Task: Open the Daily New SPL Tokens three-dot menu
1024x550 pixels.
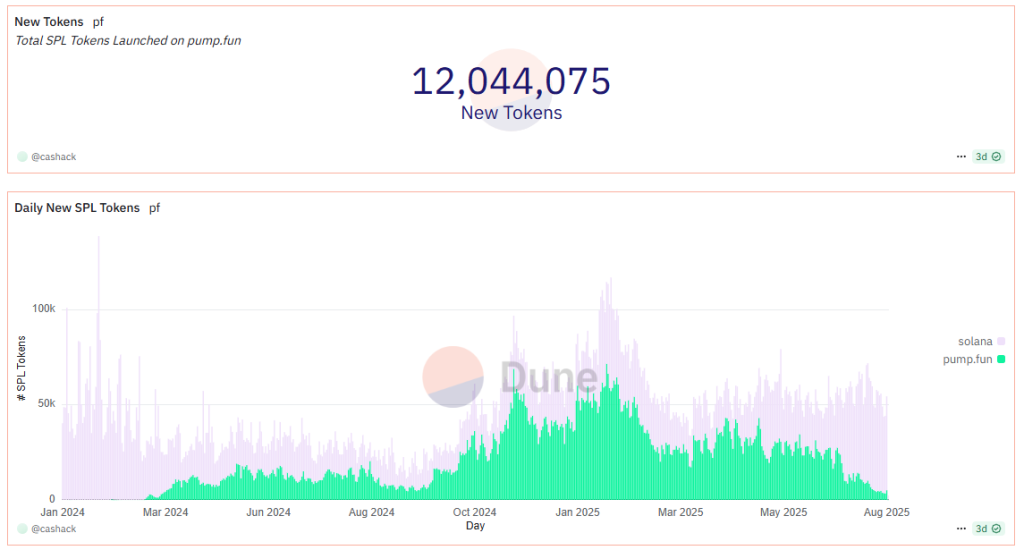Action: [x=961, y=528]
